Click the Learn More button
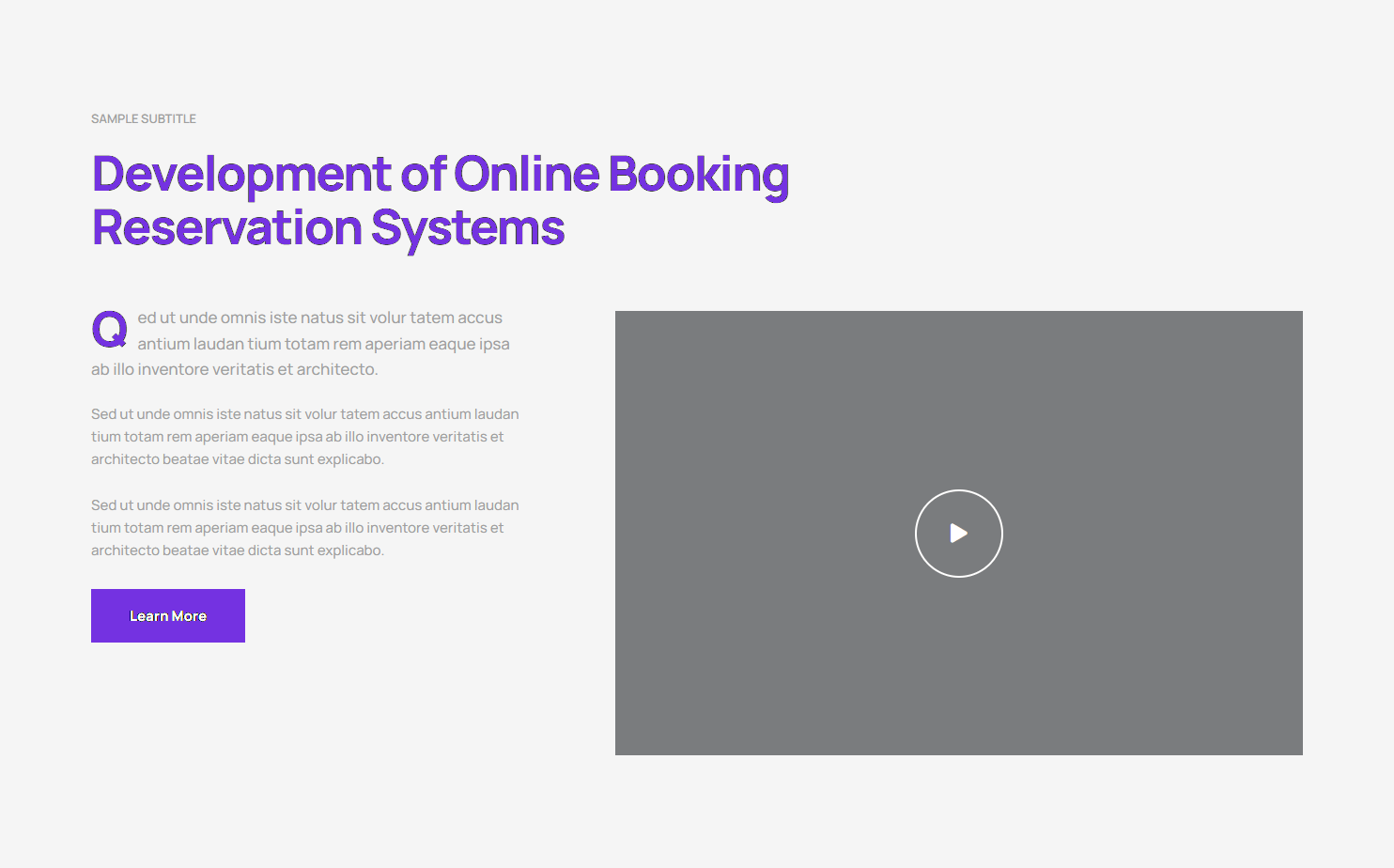Screen dimensions: 1394x868 168,616
